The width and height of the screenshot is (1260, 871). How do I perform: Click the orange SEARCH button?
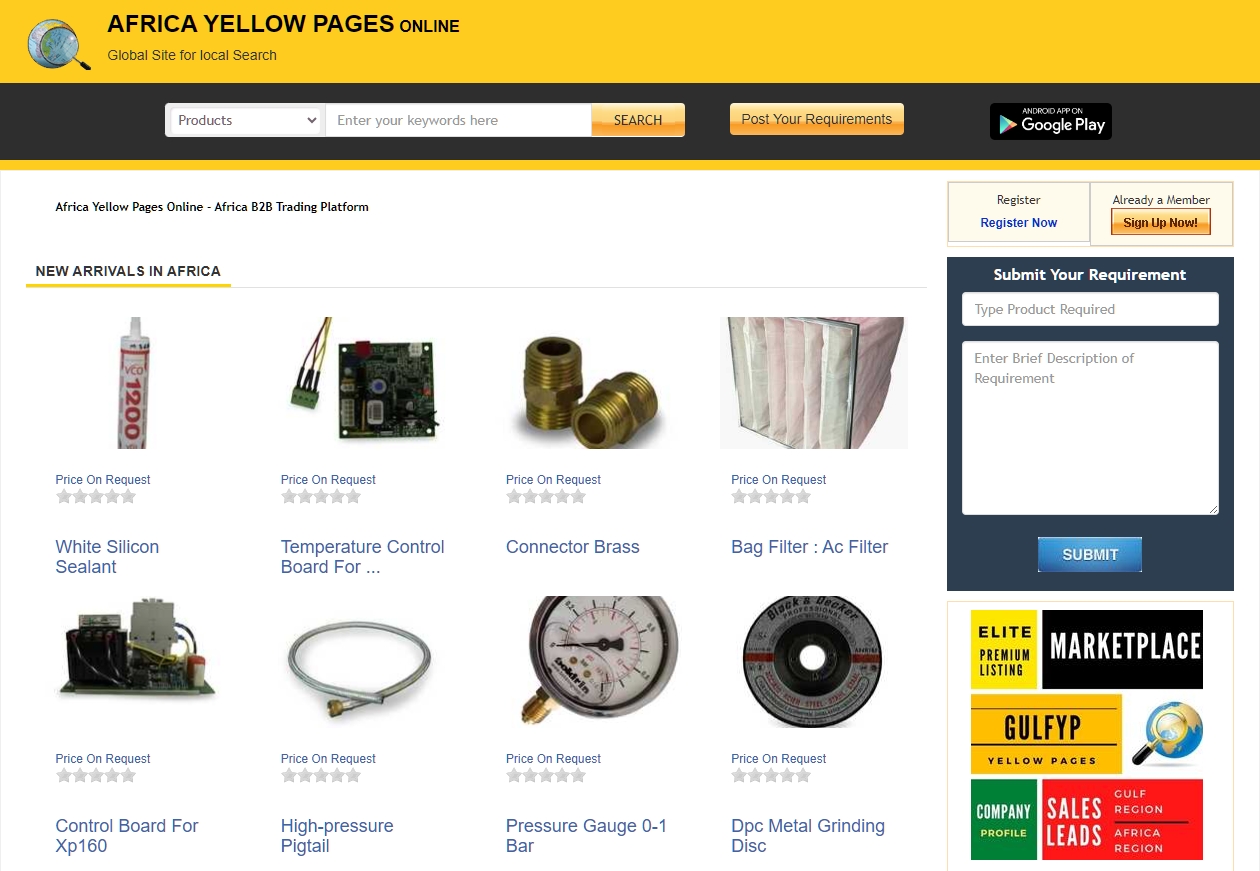pos(638,120)
